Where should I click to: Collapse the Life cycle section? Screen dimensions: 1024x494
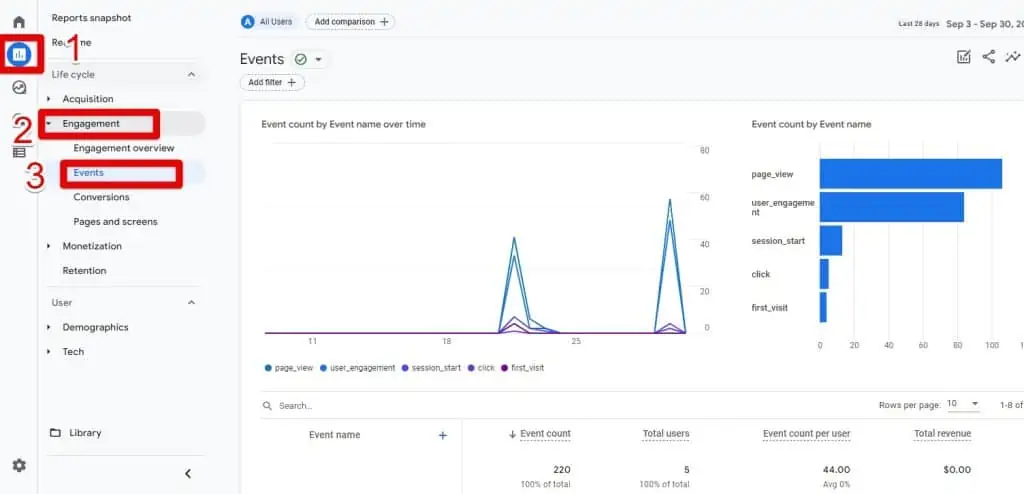click(x=191, y=75)
